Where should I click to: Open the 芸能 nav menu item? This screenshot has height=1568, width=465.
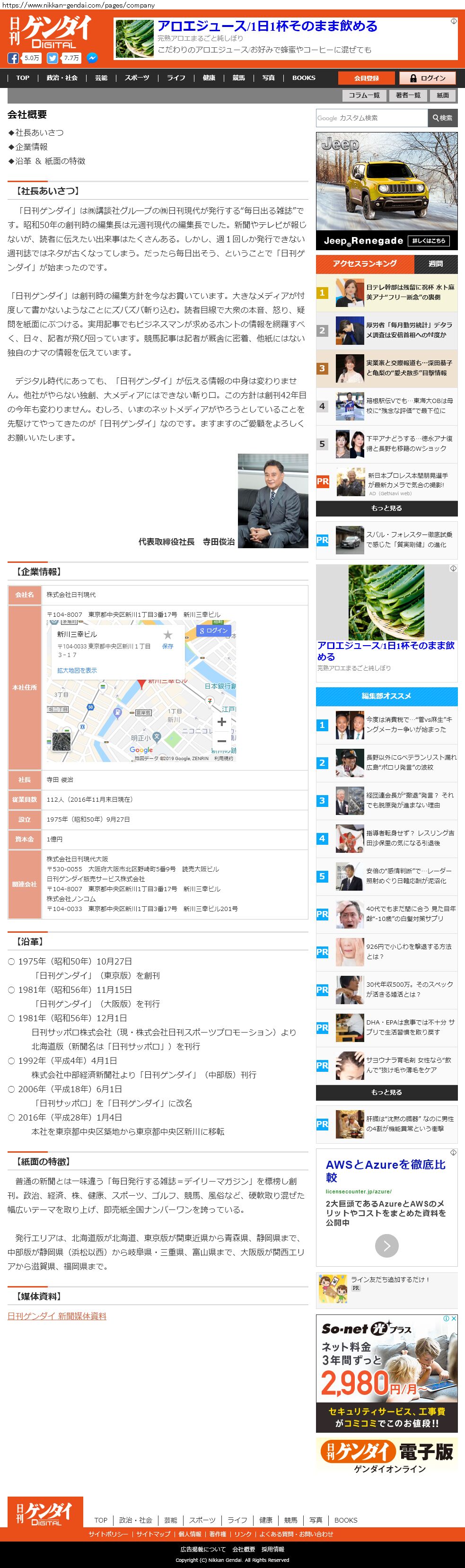pos(101,78)
